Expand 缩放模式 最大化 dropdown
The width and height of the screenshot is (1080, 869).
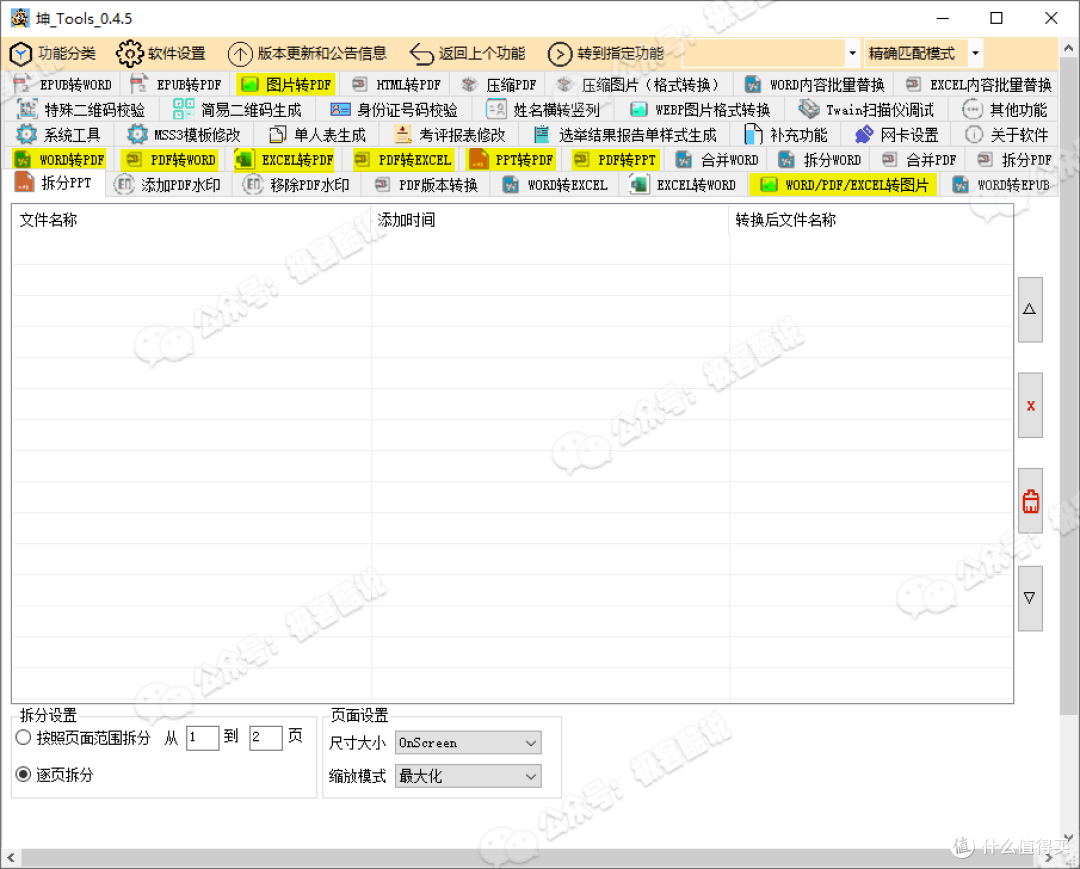468,776
